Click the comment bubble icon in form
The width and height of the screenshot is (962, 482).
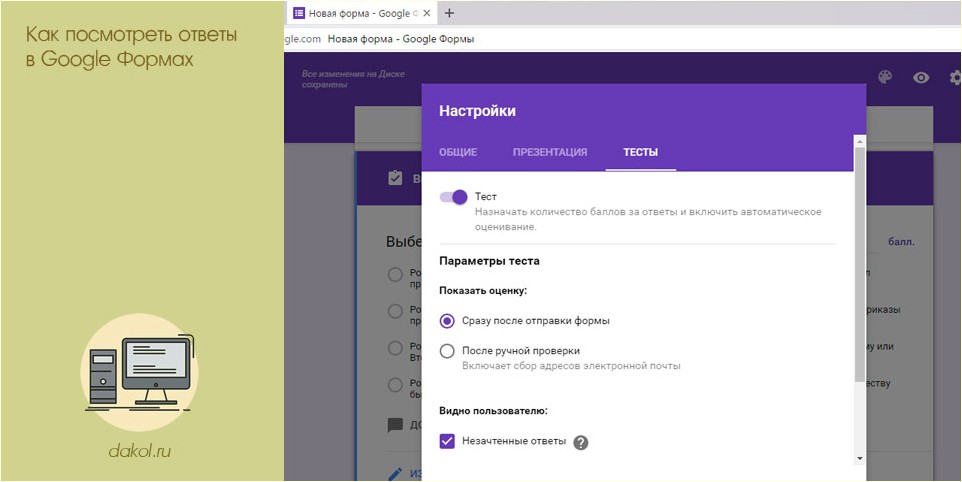395,425
